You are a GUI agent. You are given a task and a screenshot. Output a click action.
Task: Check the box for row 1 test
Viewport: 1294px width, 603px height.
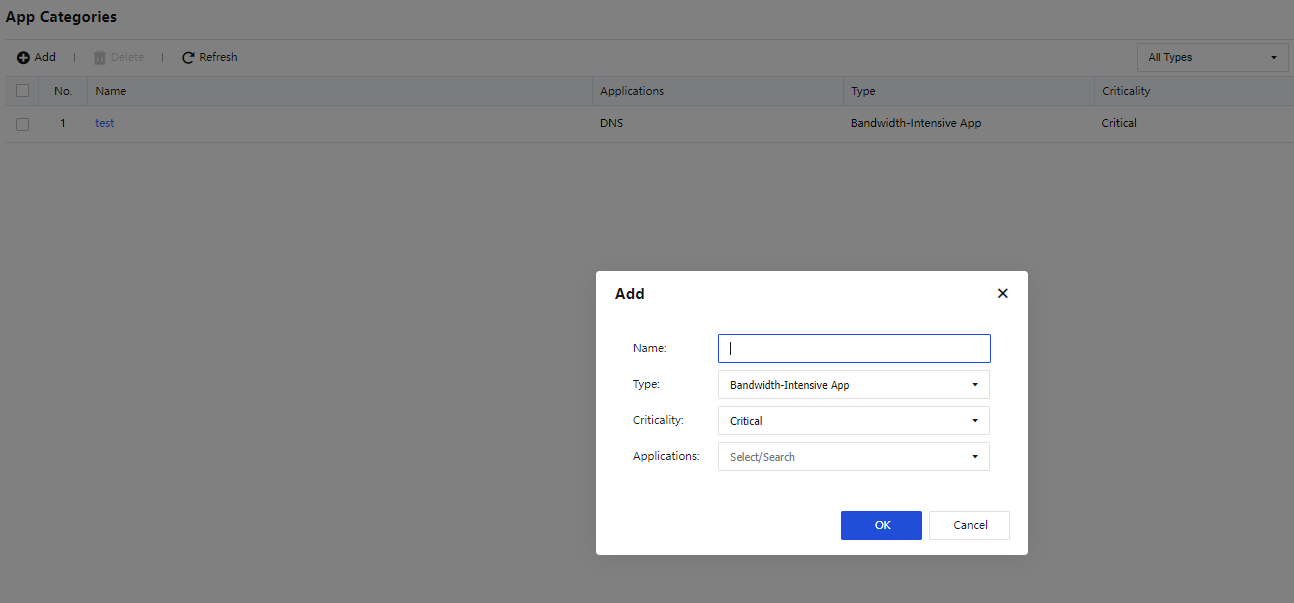pyautogui.click(x=22, y=124)
